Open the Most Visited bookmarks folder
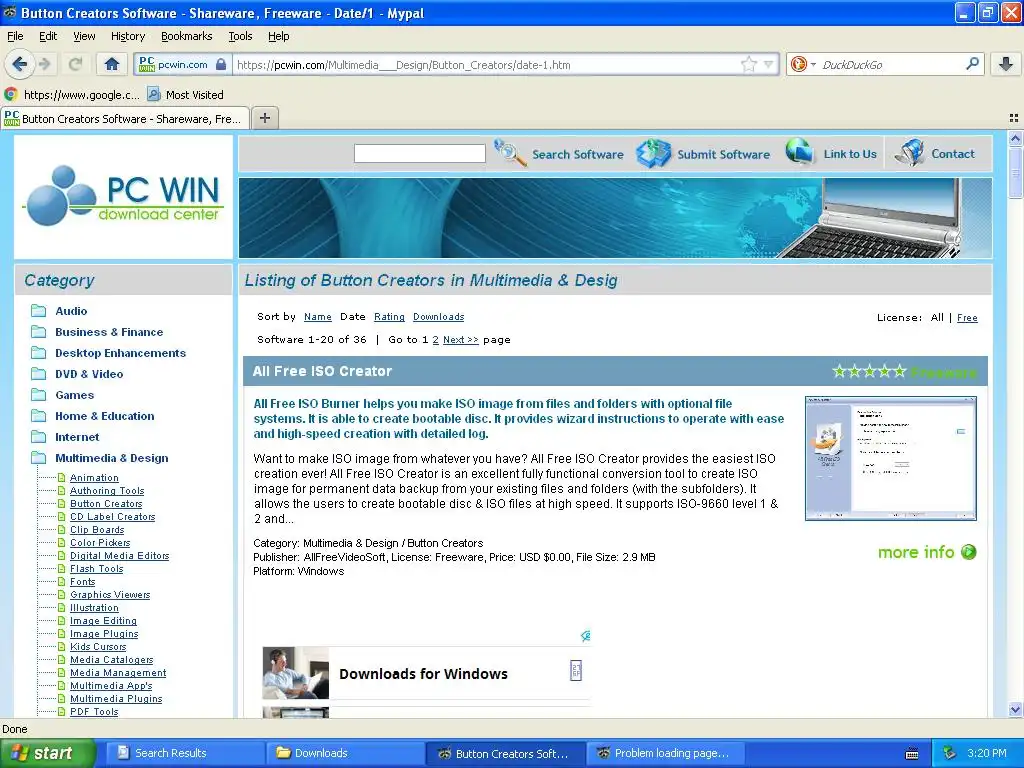This screenshot has width=1024, height=768. (185, 95)
